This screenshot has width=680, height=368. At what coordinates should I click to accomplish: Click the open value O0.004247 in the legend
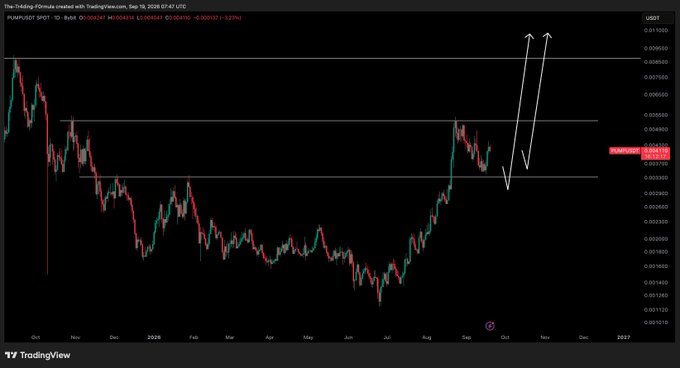pos(92,18)
